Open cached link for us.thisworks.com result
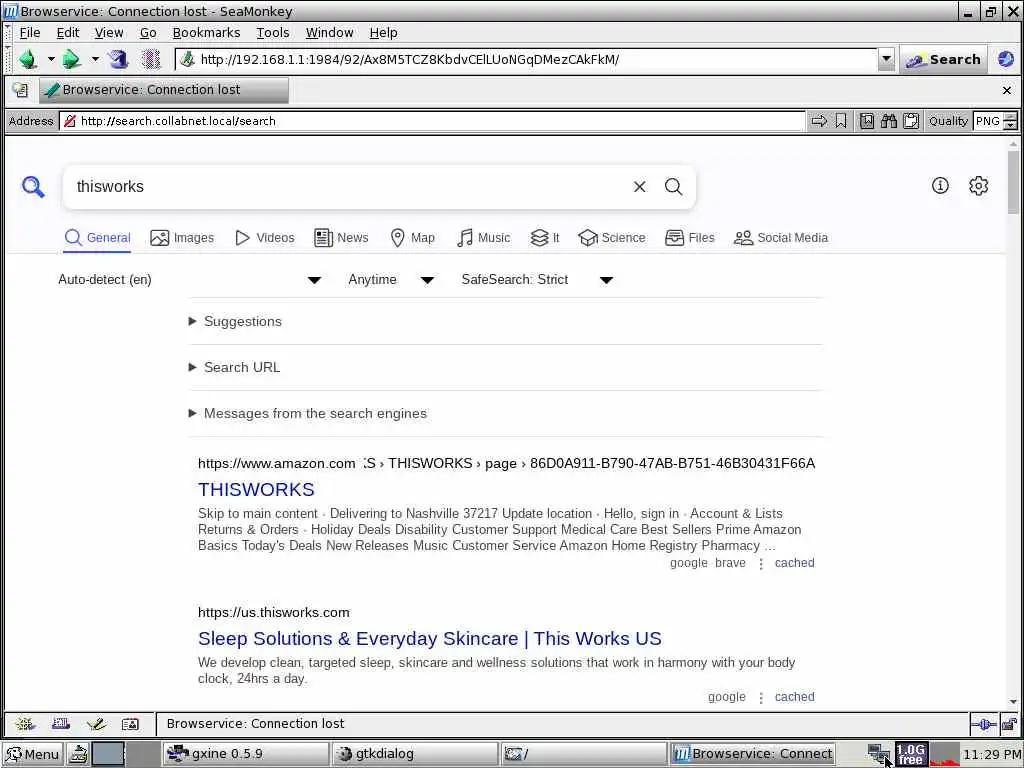 (794, 697)
